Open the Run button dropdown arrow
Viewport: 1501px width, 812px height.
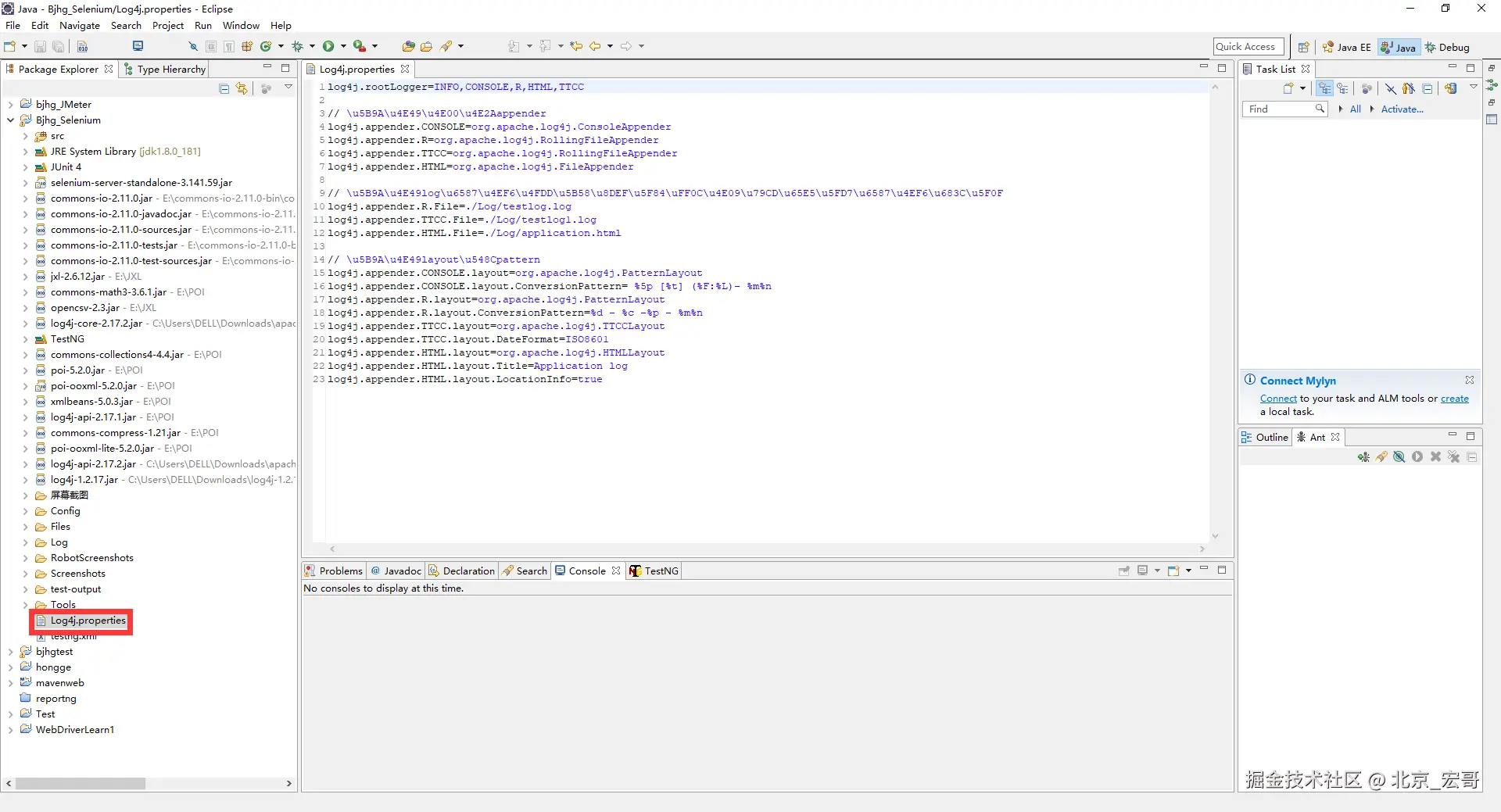(343, 46)
